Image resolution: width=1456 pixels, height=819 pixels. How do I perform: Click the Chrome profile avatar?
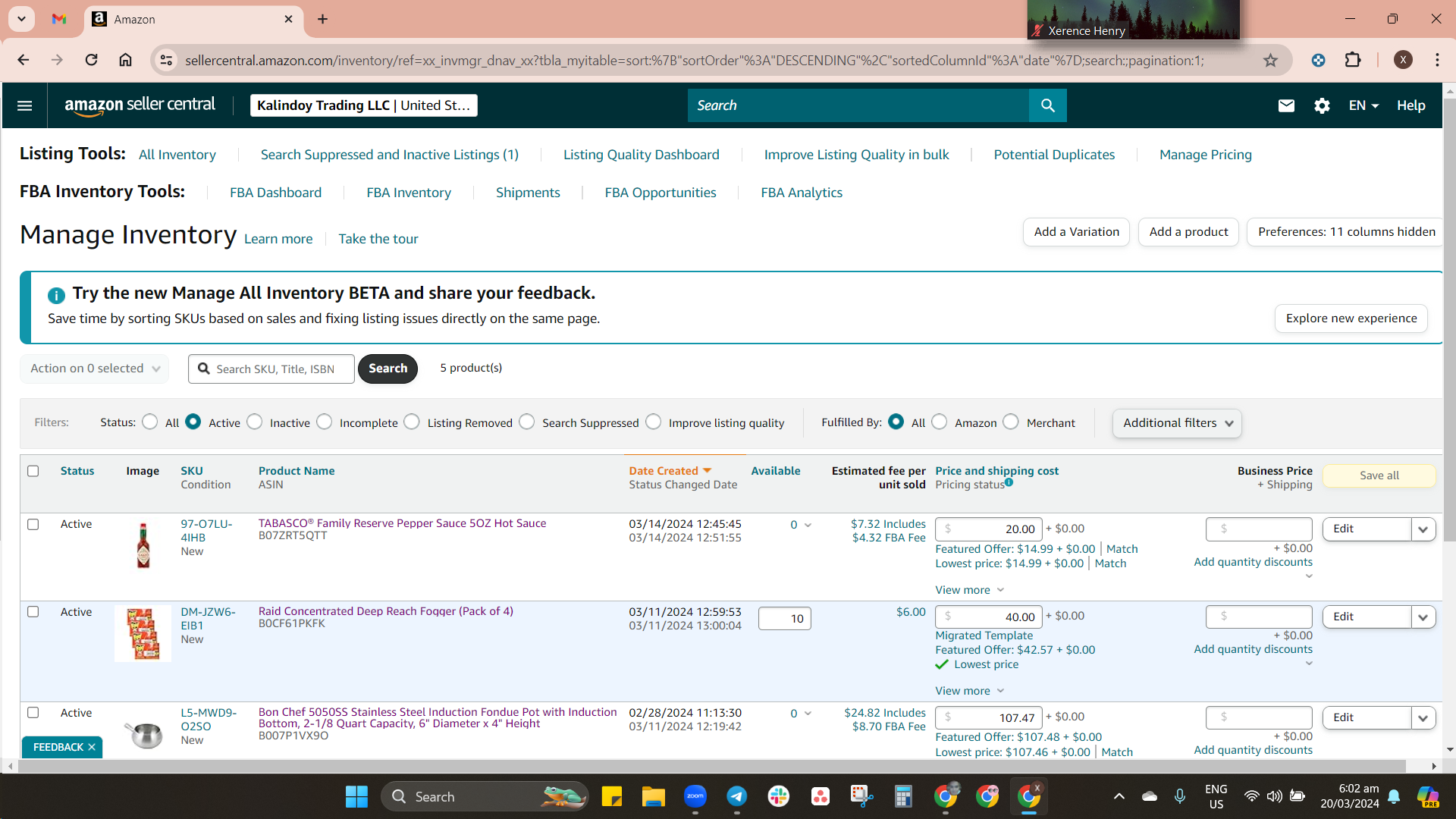(1403, 60)
